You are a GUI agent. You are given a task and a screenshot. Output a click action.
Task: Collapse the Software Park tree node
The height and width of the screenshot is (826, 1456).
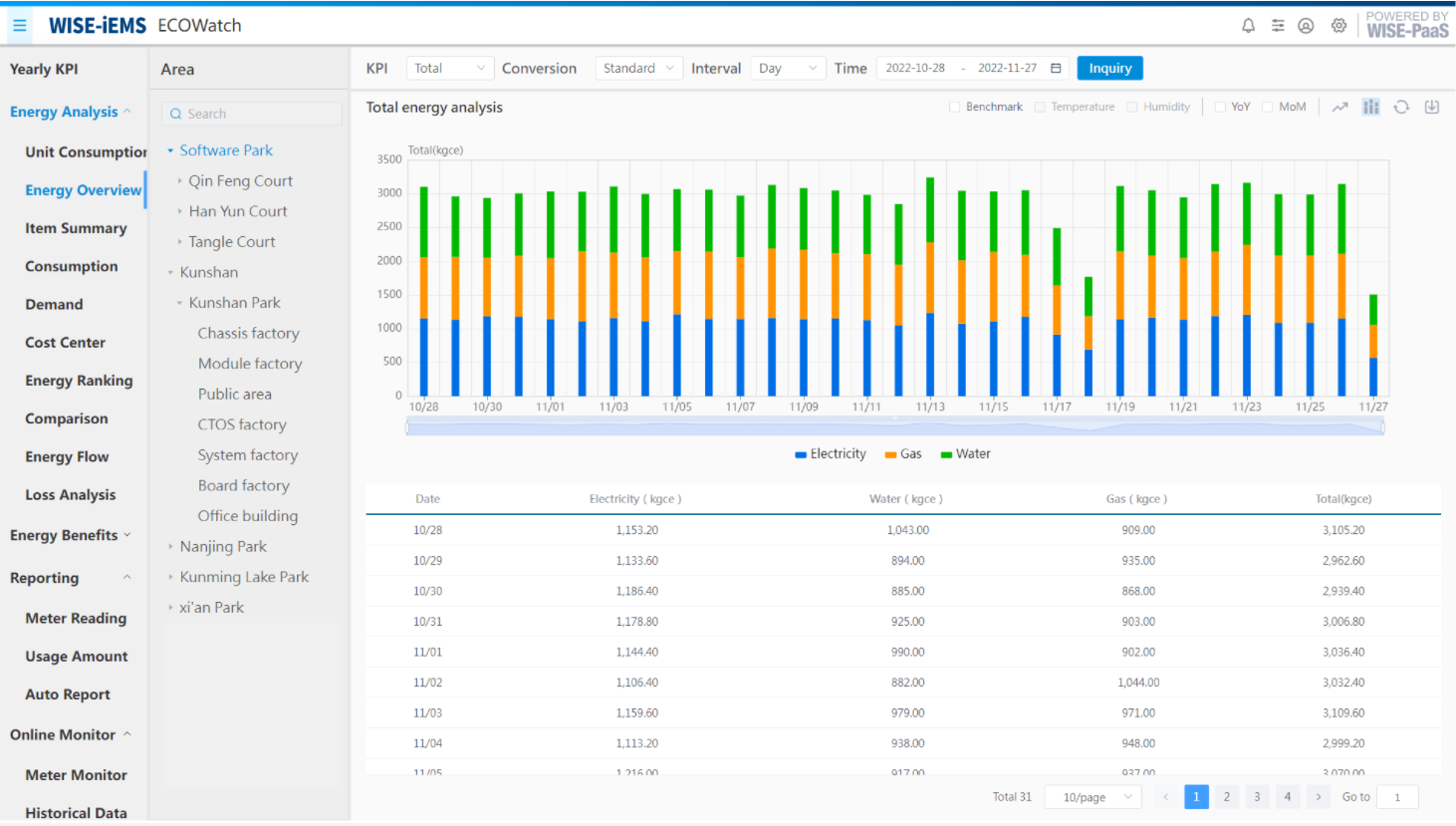tap(170, 150)
